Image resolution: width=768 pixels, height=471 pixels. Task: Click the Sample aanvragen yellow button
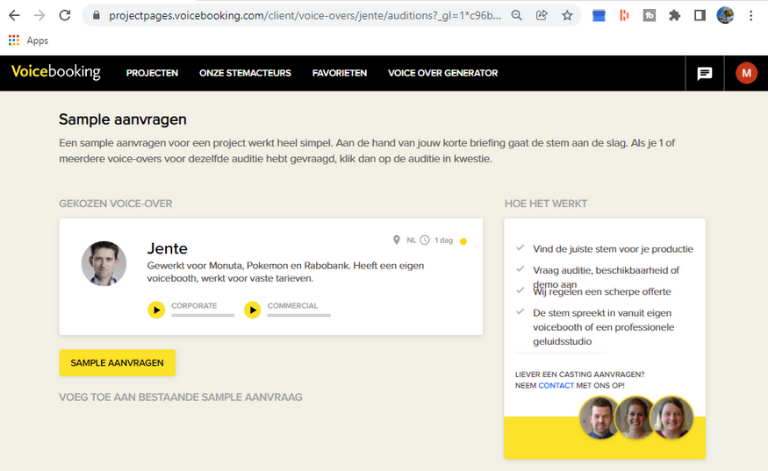(117, 363)
